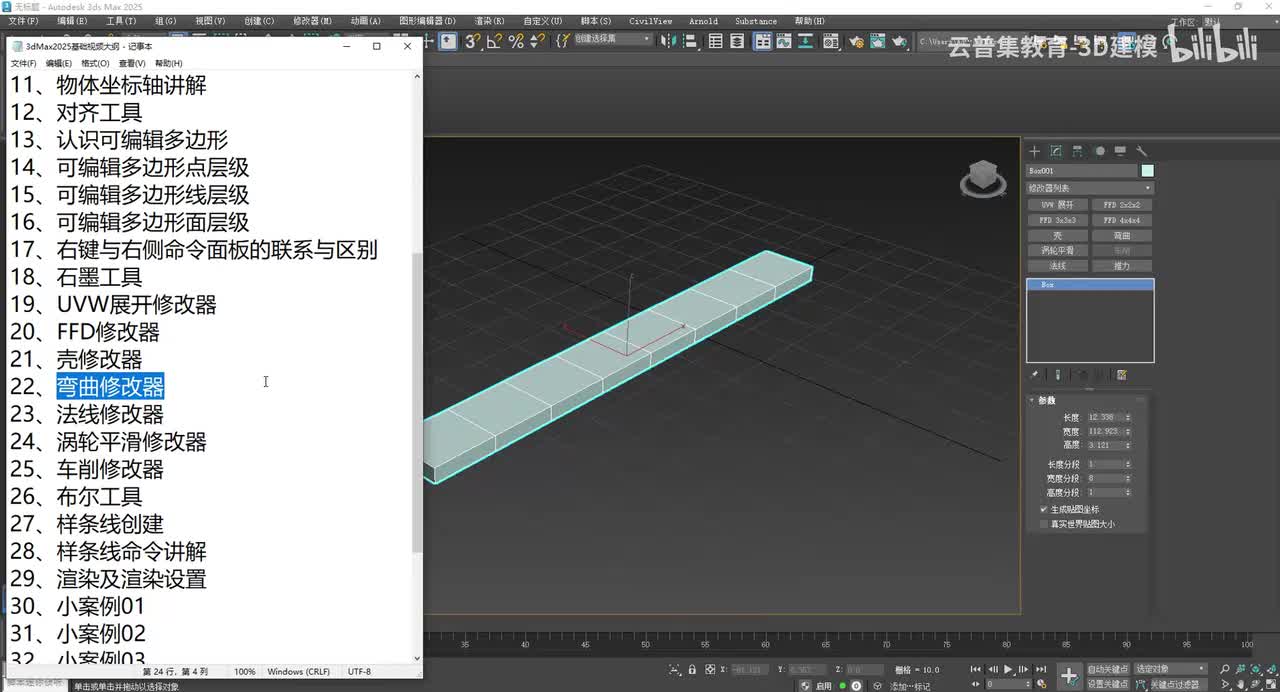Open the Modifier List dropdown
The image size is (1280, 692).
coord(1090,188)
